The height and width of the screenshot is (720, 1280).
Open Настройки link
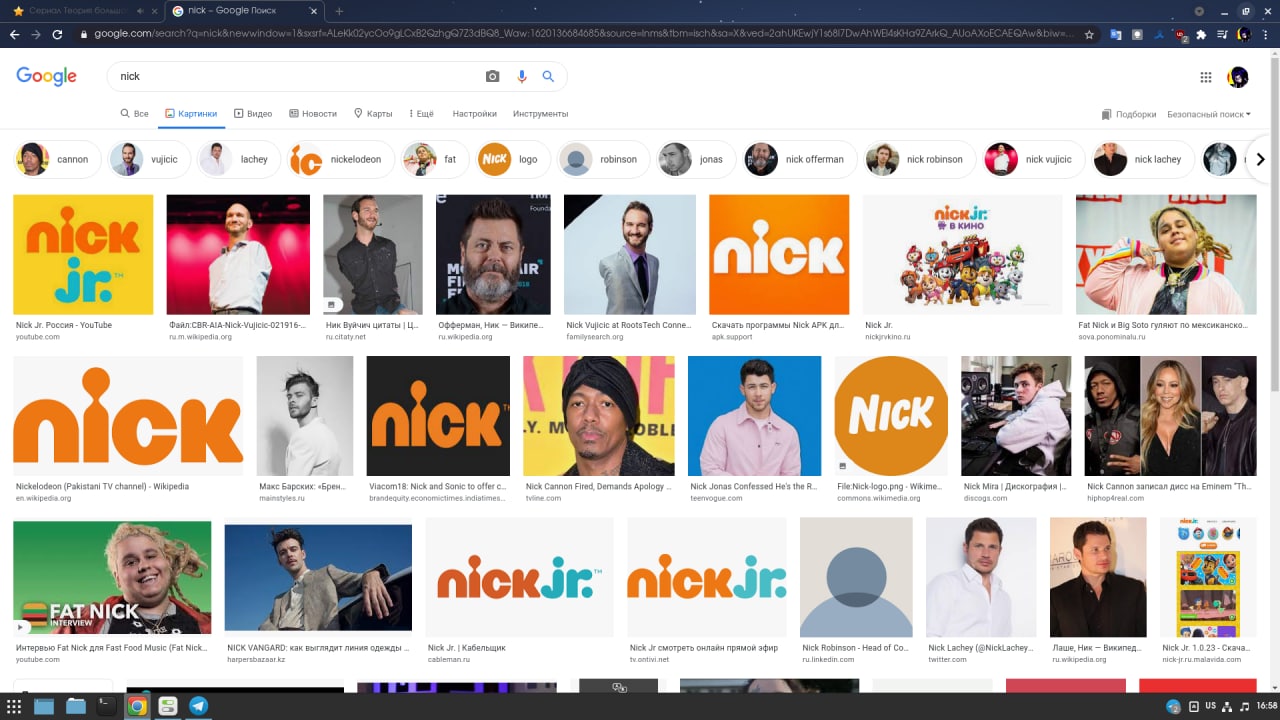click(x=474, y=114)
